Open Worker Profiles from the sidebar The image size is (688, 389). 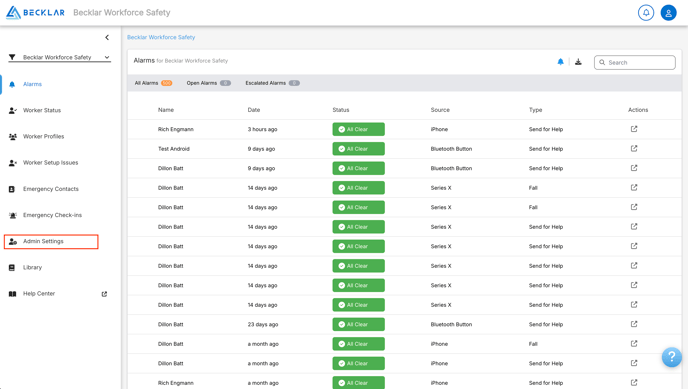[43, 136]
